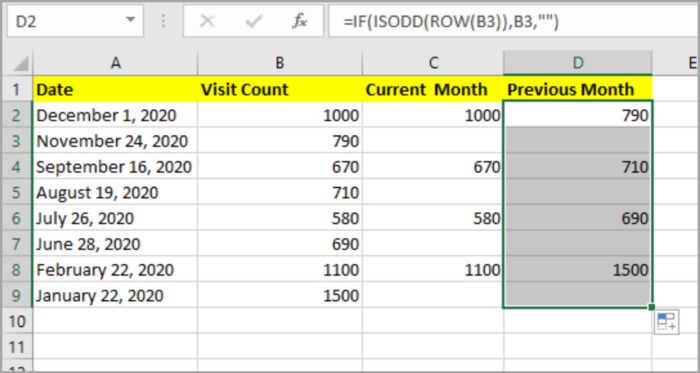Select row 5 header
Viewport: 700px width, 373px height.
point(17,193)
